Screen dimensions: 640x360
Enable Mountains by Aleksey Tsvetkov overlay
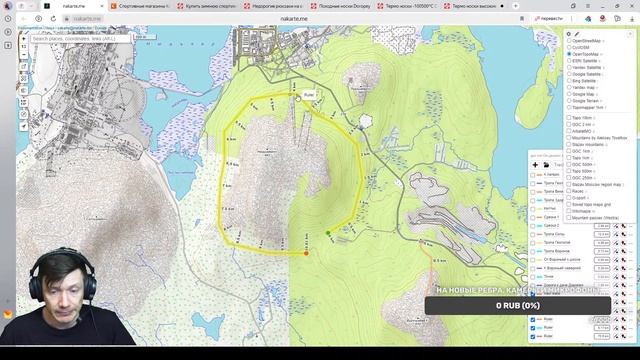tap(569, 138)
